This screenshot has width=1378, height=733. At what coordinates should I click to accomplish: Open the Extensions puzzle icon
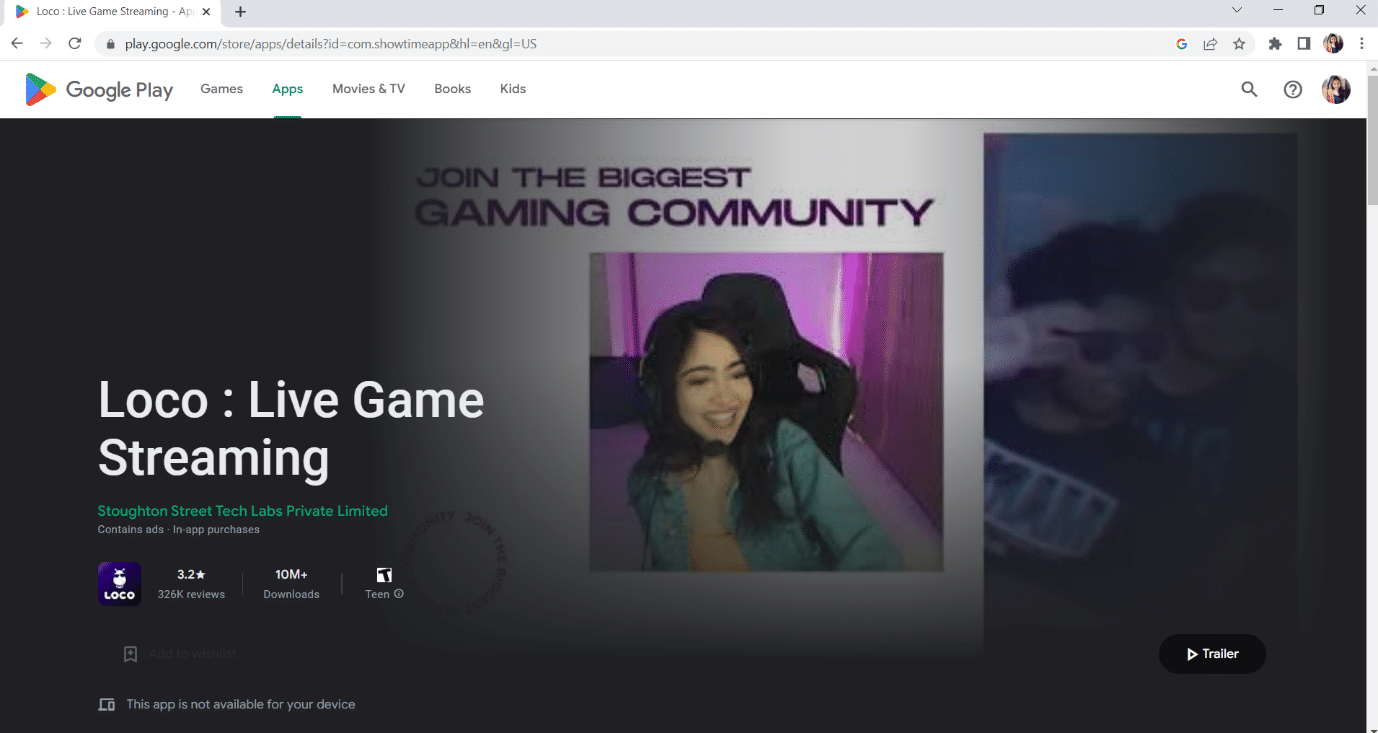coord(1275,44)
